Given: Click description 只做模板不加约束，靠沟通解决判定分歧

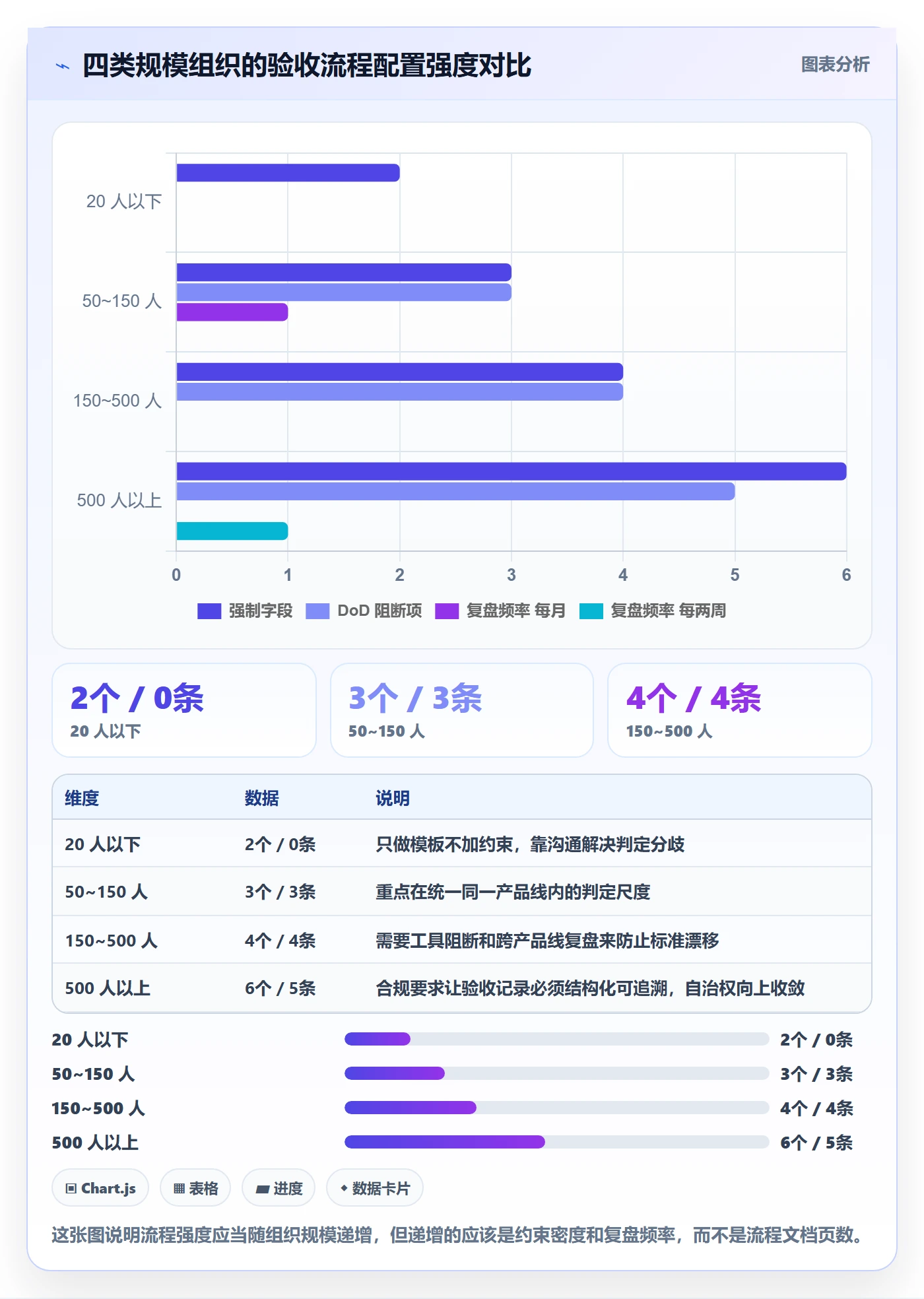Looking at the screenshot, I should 530,844.
